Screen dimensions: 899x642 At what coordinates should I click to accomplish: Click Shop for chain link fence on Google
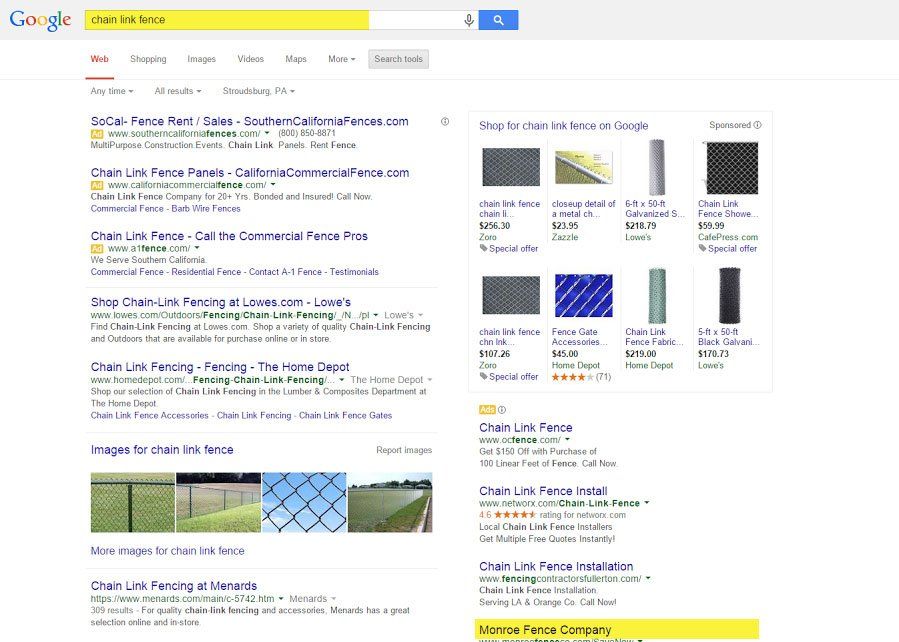click(564, 126)
